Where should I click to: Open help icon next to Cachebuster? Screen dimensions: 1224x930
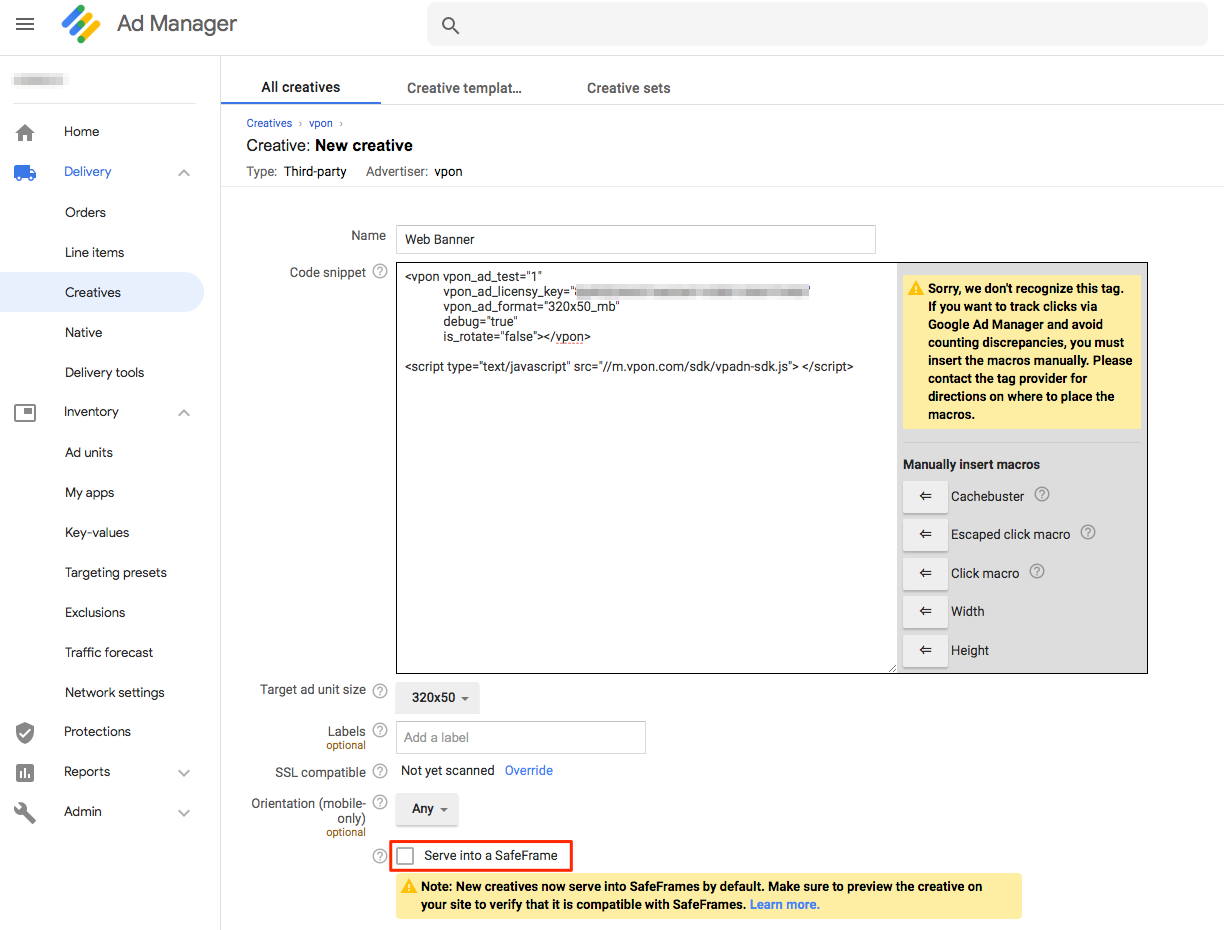pos(1042,494)
